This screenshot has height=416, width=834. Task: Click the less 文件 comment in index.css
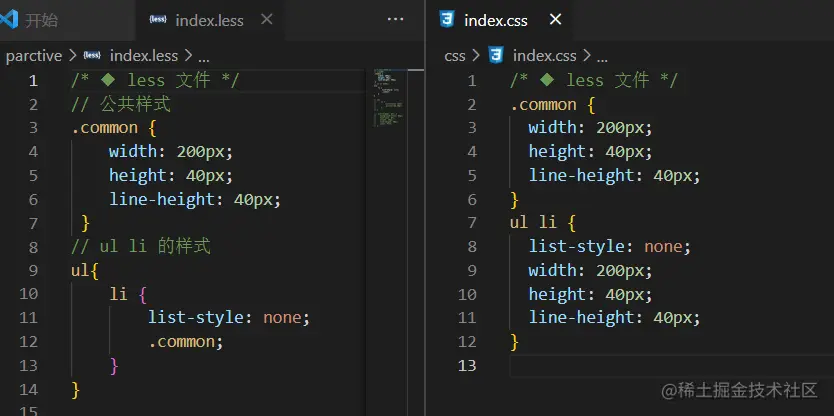(593, 81)
